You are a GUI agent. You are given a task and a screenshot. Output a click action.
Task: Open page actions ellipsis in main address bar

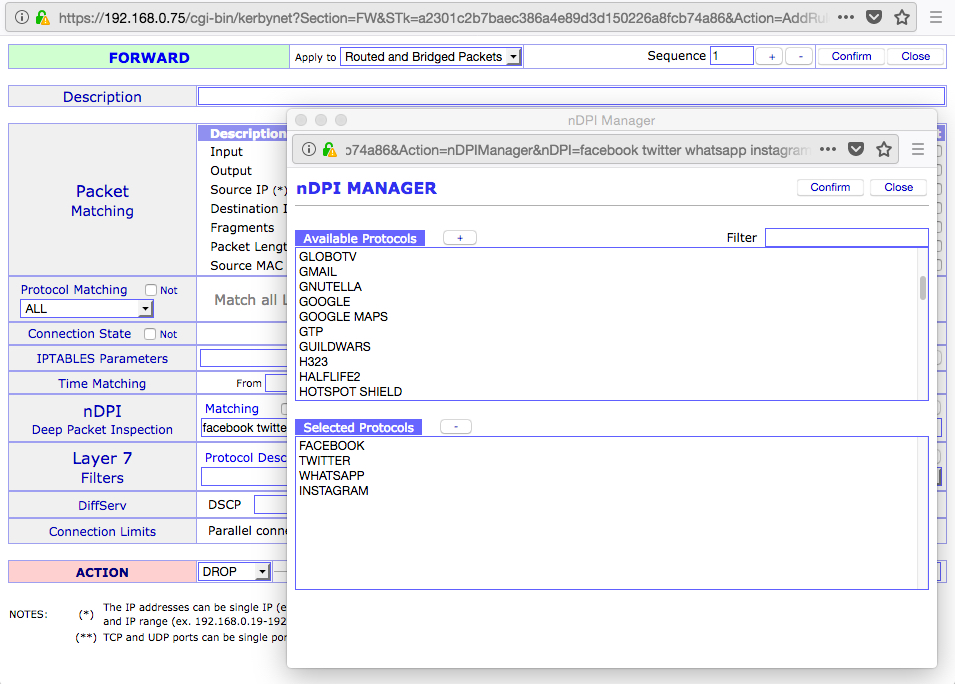pyautogui.click(x=845, y=17)
